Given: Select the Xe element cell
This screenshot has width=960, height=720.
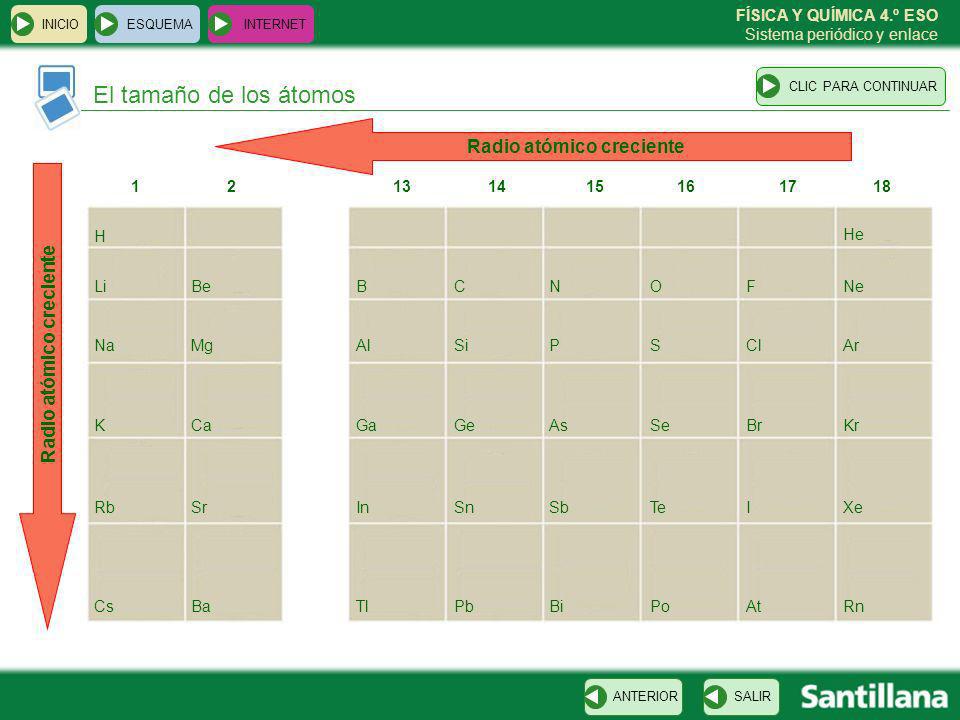Looking at the screenshot, I should click(x=884, y=481).
